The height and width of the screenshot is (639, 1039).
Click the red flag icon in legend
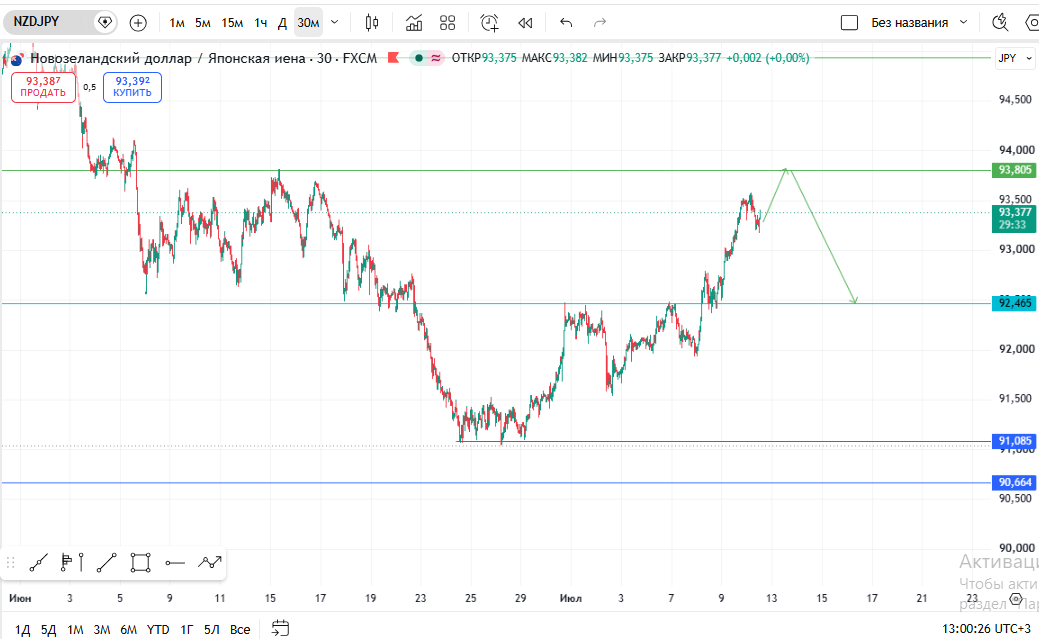pos(393,58)
